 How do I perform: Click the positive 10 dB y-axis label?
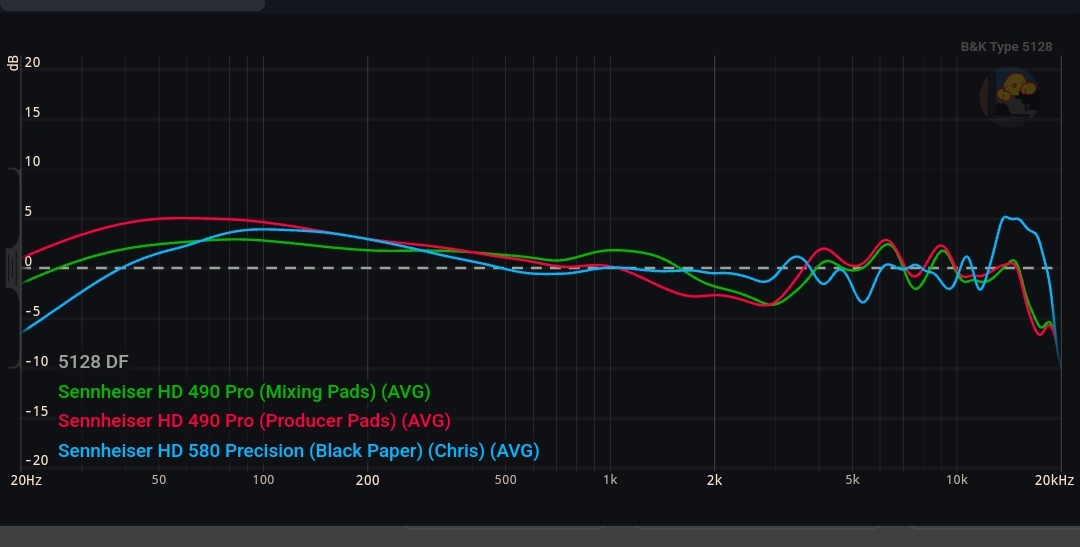click(x=32, y=162)
